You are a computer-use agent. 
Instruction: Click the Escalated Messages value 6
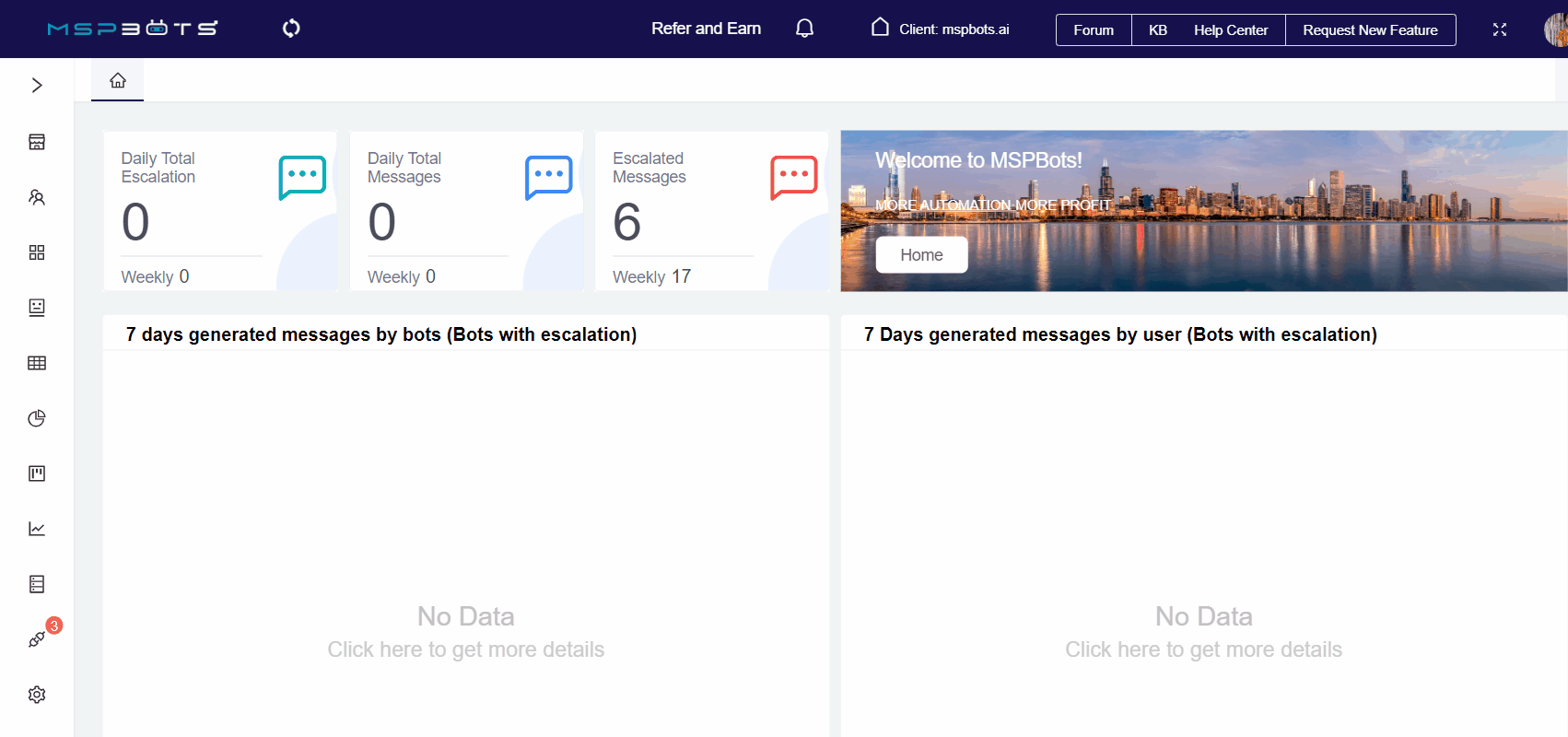[x=627, y=222]
